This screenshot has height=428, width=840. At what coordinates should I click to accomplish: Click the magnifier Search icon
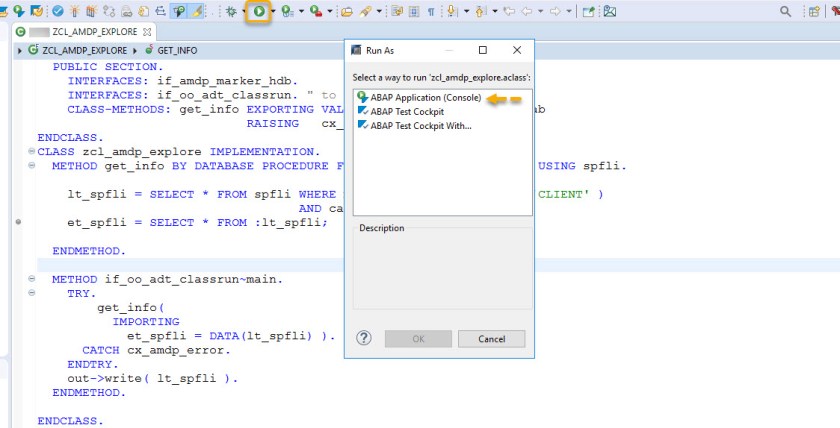click(x=786, y=12)
